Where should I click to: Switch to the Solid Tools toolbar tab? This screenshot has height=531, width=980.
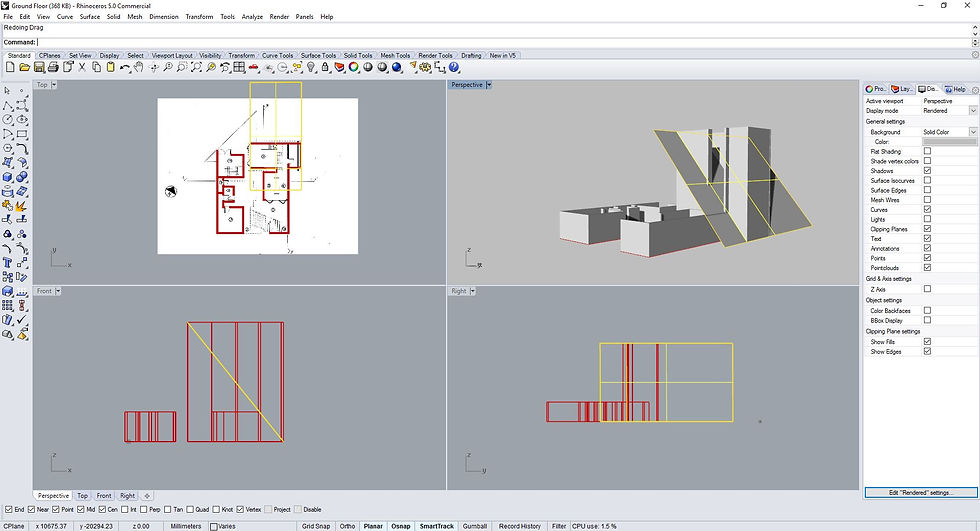click(x=358, y=56)
